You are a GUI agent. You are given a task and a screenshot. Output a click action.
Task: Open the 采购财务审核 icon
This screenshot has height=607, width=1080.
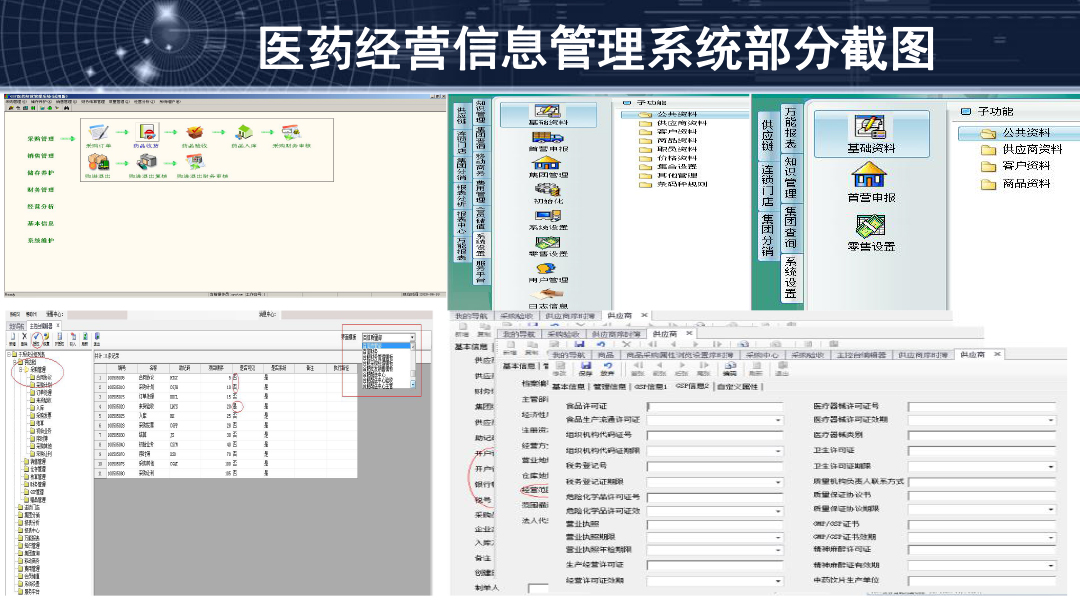pos(291,132)
